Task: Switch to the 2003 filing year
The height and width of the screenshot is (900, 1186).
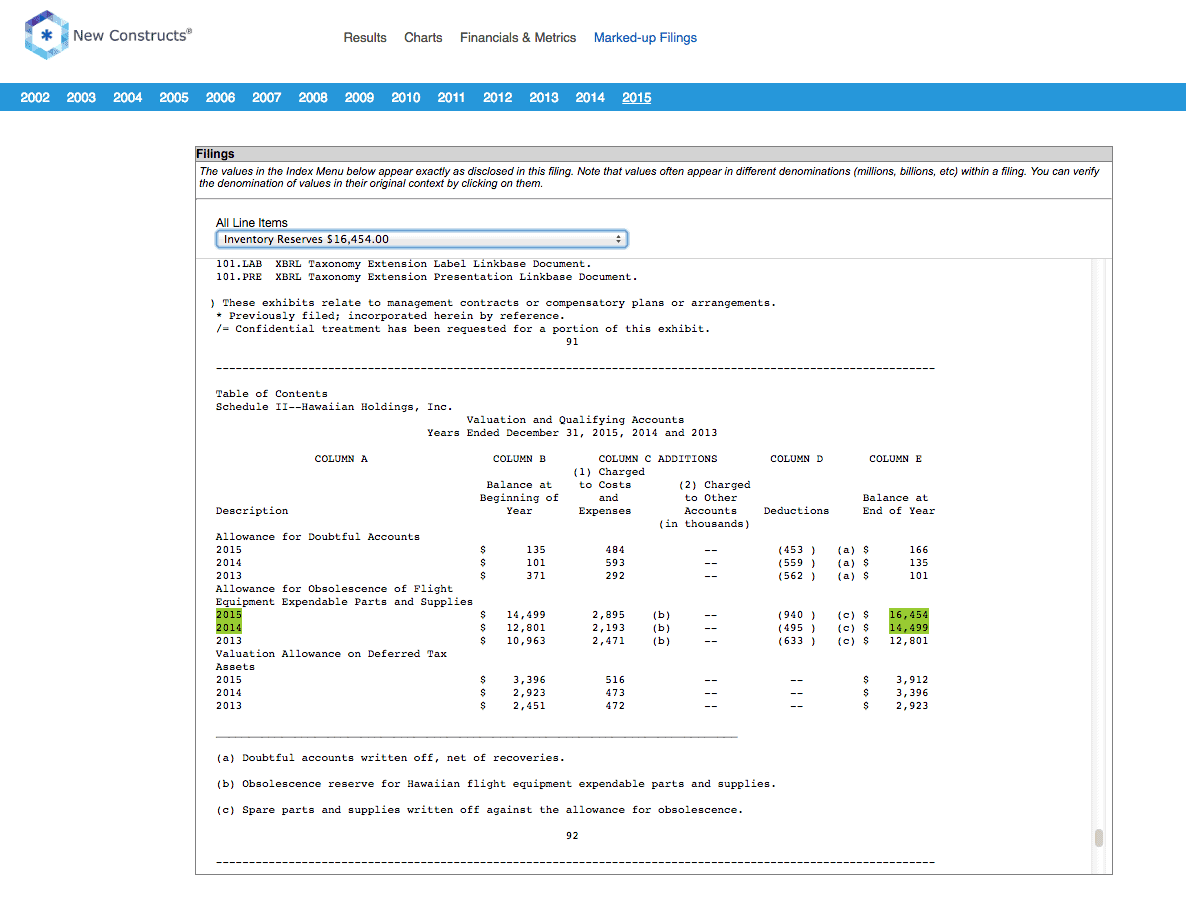Action: coord(81,98)
